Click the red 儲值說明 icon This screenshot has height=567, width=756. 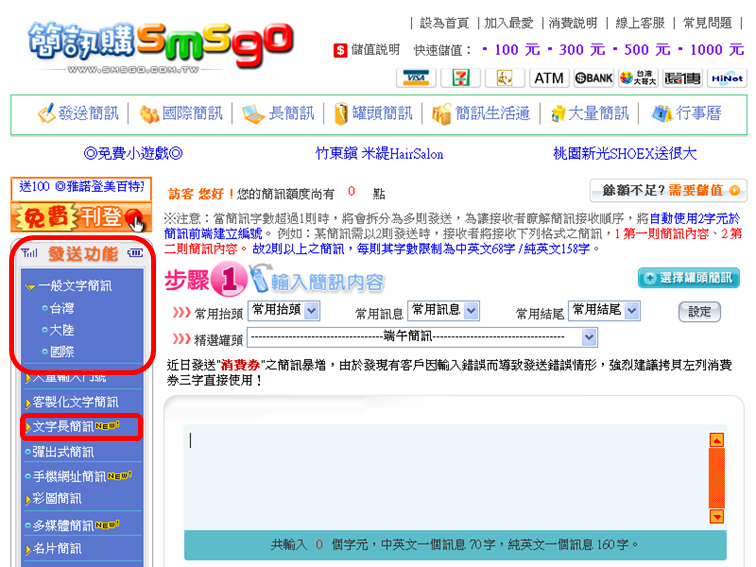click(341, 50)
